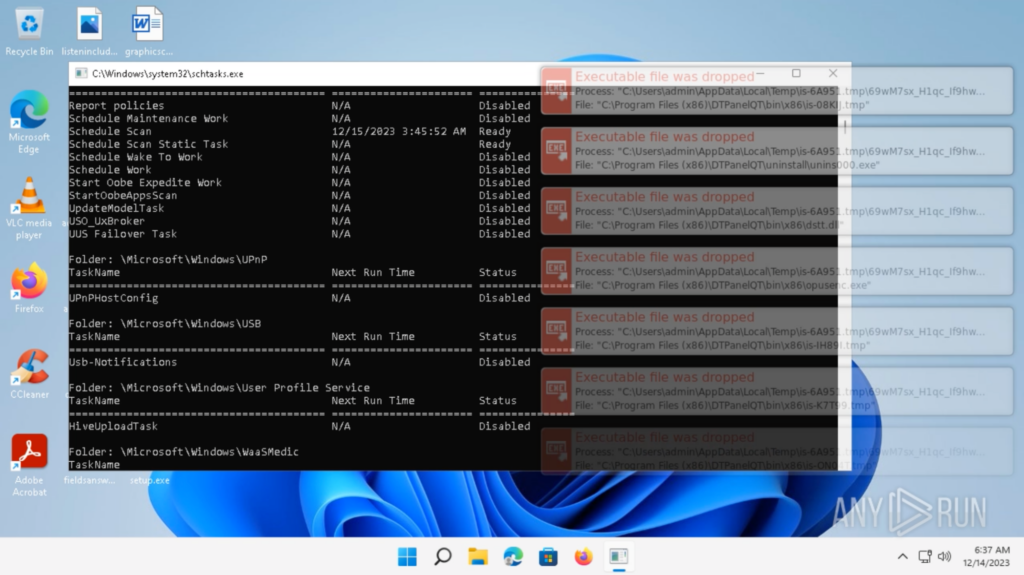This screenshot has height=575, width=1024.
Task: Open the listeninclud image file icon
Action: (89, 28)
